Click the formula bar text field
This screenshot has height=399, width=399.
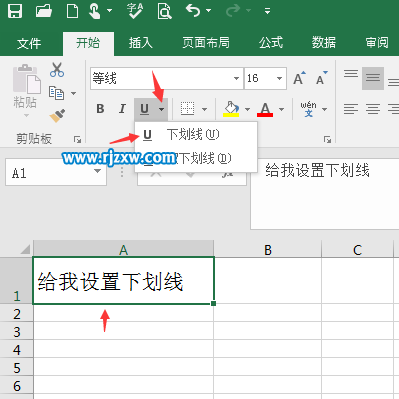(x=325, y=194)
